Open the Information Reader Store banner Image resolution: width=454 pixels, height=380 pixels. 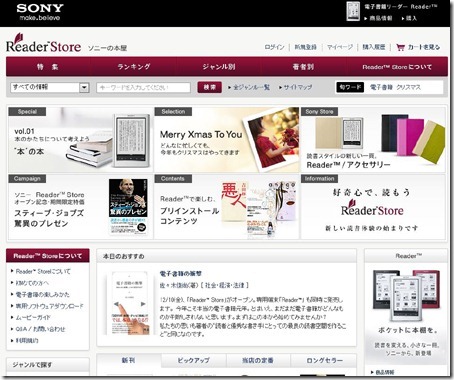click(373, 206)
